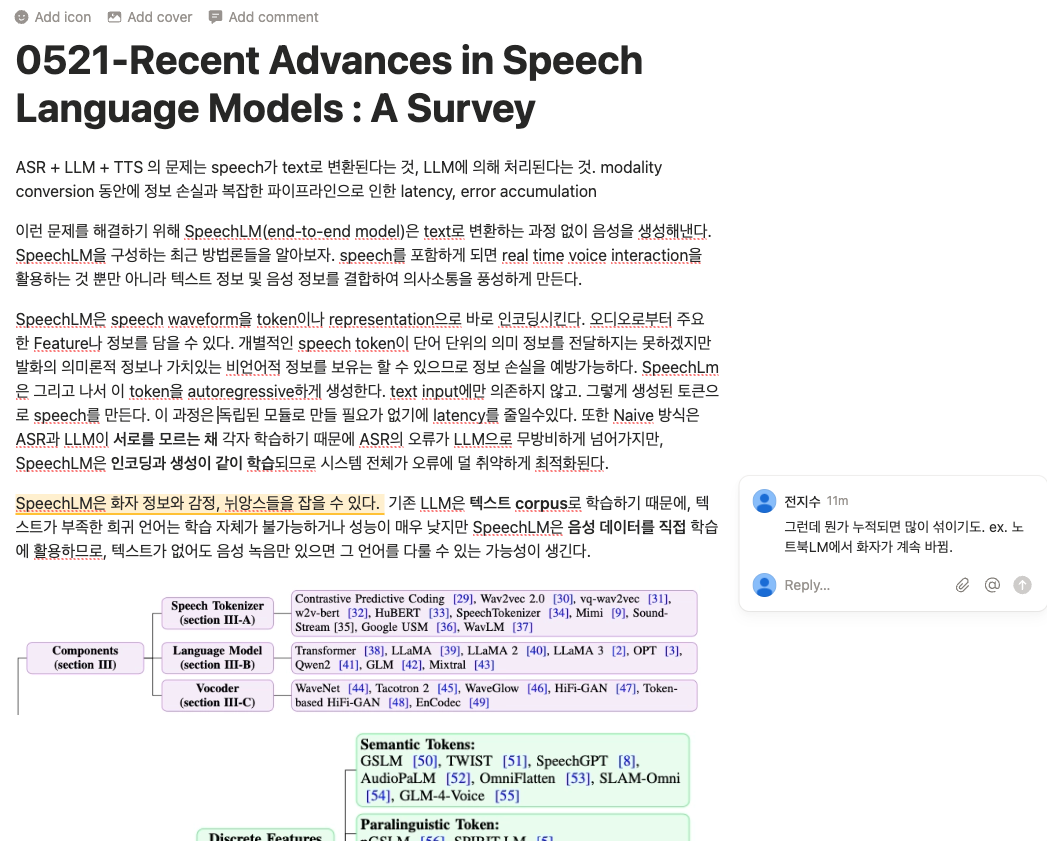The height and width of the screenshot is (841, 1047).
Task: Click the text 'real time voice interaction'
Action: pos(595,255)
